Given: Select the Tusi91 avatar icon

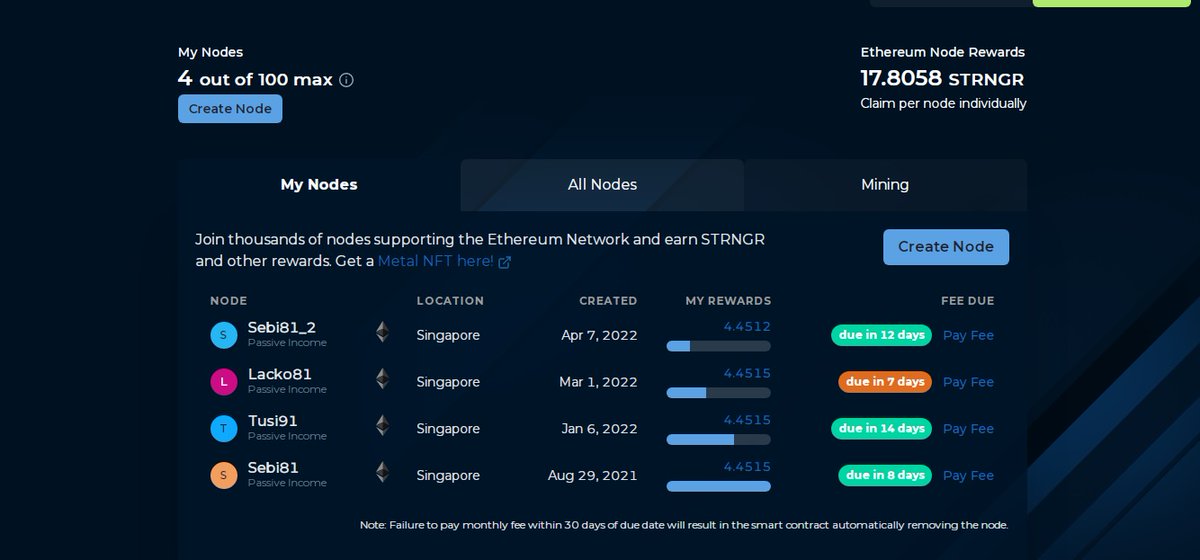Looking at the screenshot, I should tap(224, 428).
